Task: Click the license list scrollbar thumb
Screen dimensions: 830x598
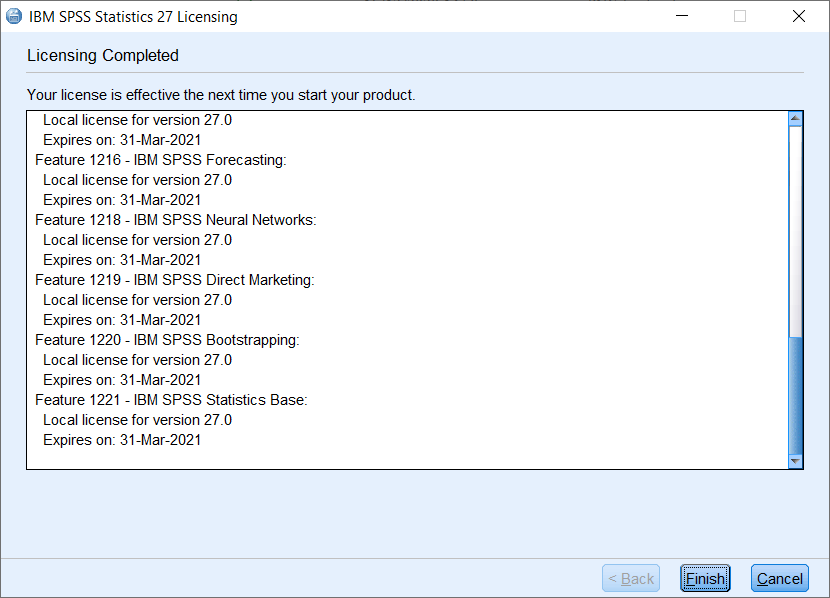Action: [x=795, y=395]
